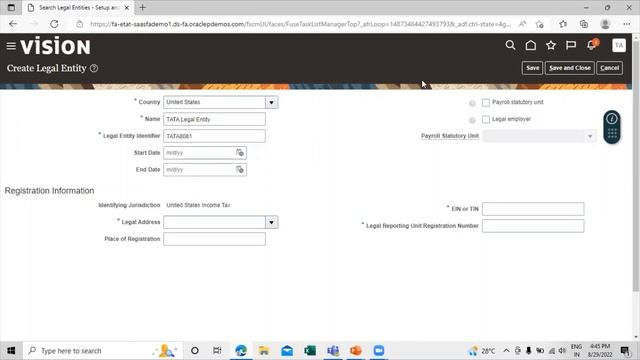Click Legal Reporting Unit Registration Number field
The width and height of the screenshot is (640, 360).
coord(533,226)
